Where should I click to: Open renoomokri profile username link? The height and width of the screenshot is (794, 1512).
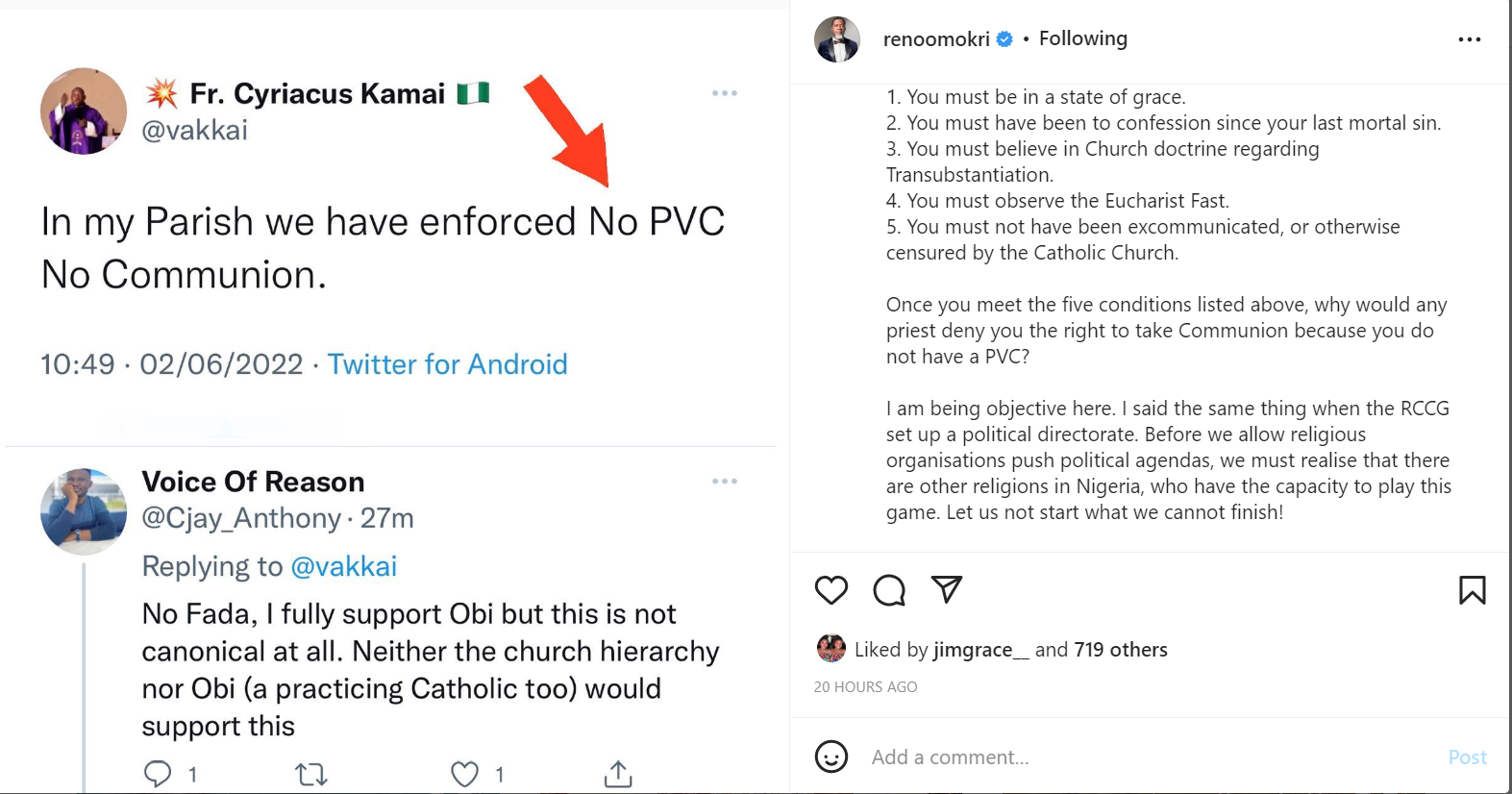935,39
